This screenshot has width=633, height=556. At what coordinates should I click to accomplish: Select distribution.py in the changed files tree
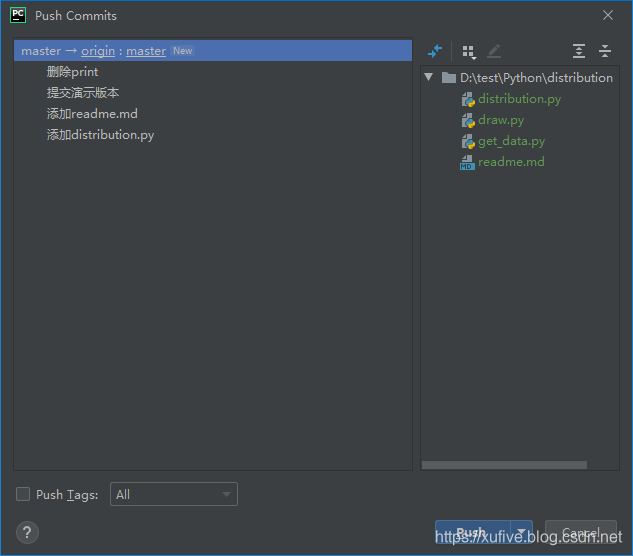coord(520,99)
